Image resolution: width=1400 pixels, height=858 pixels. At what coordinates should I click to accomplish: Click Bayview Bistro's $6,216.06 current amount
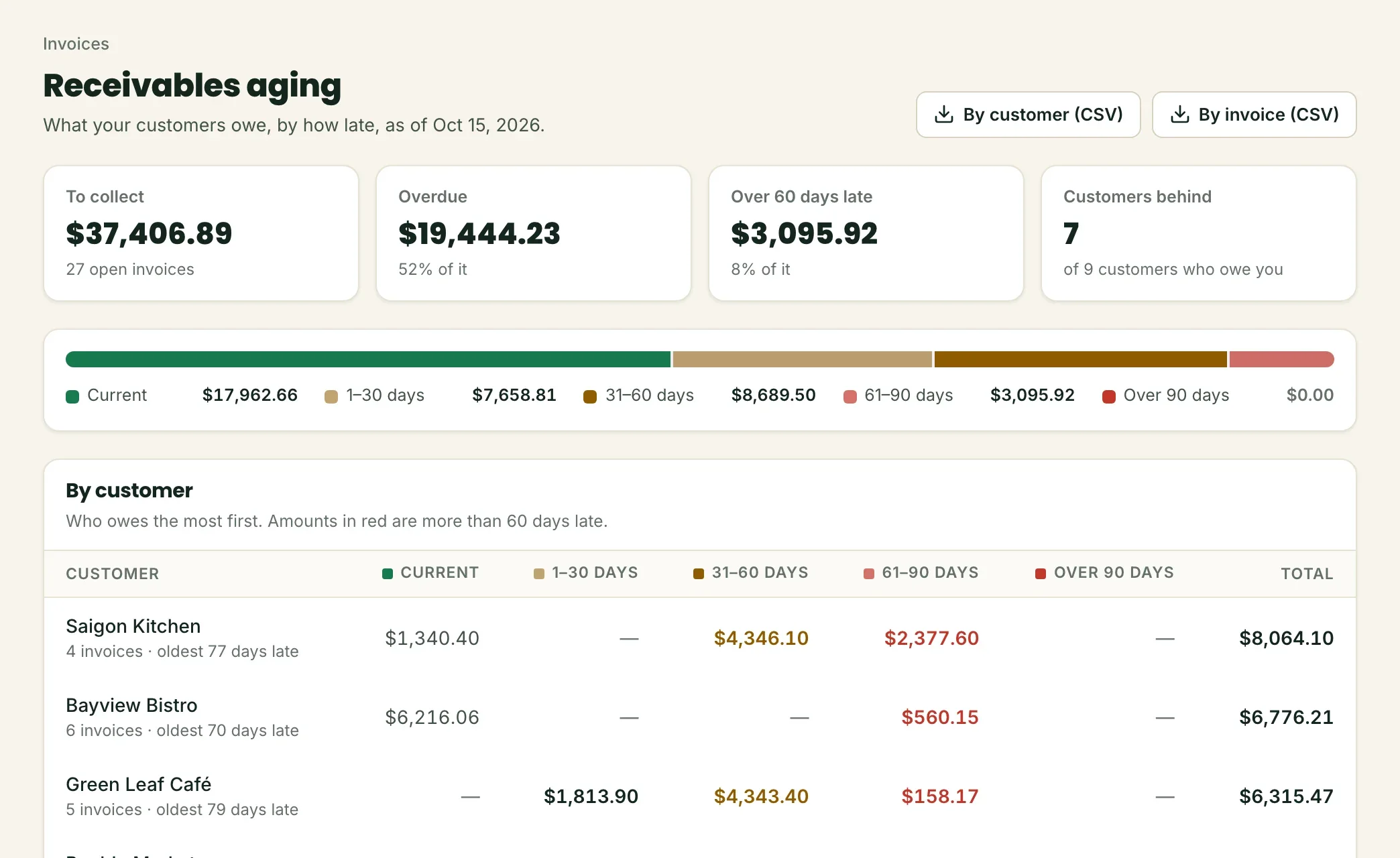click(432, 717)
